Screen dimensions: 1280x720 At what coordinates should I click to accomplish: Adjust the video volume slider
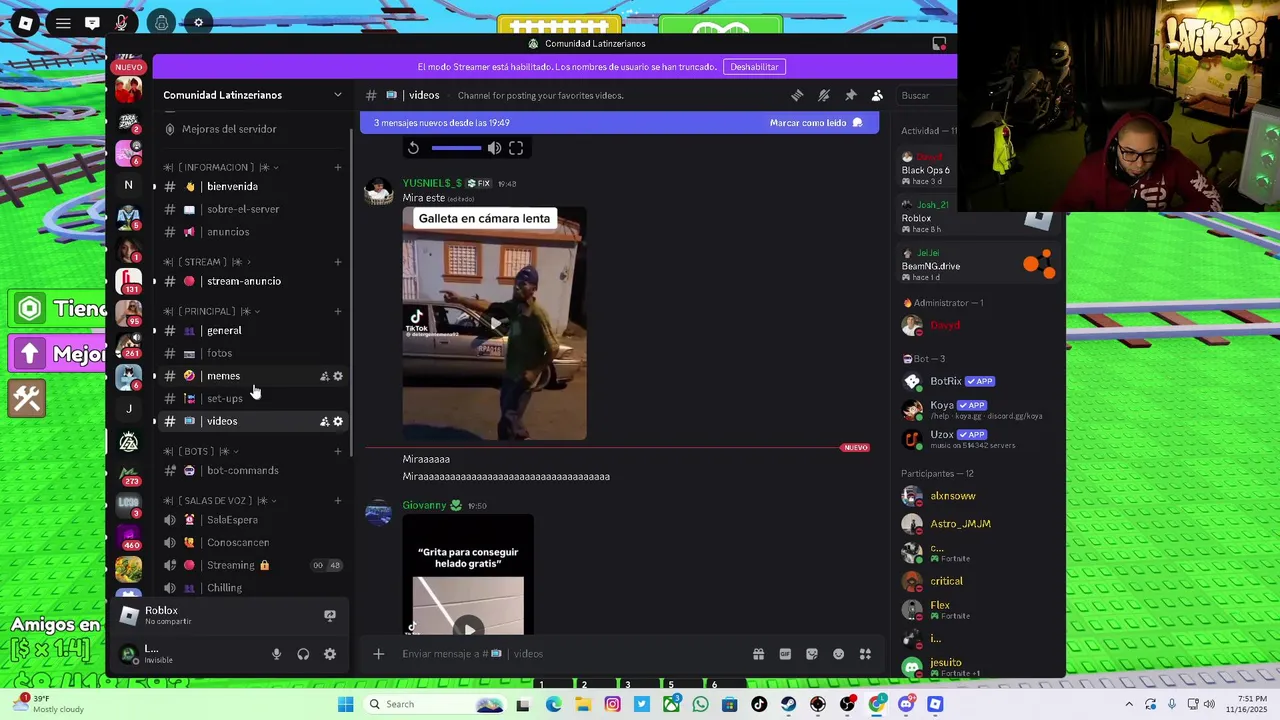(x=457, y=148)
